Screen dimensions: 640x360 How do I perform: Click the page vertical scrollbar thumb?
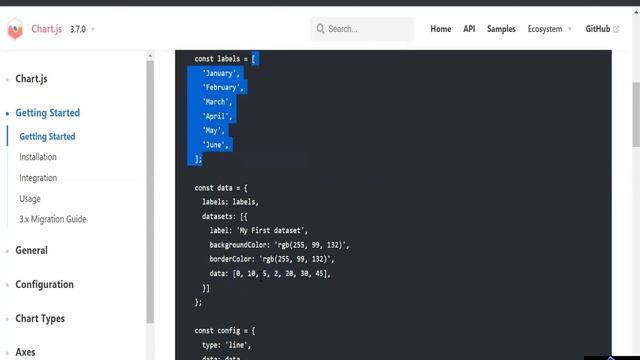click(x=636, y=114)
